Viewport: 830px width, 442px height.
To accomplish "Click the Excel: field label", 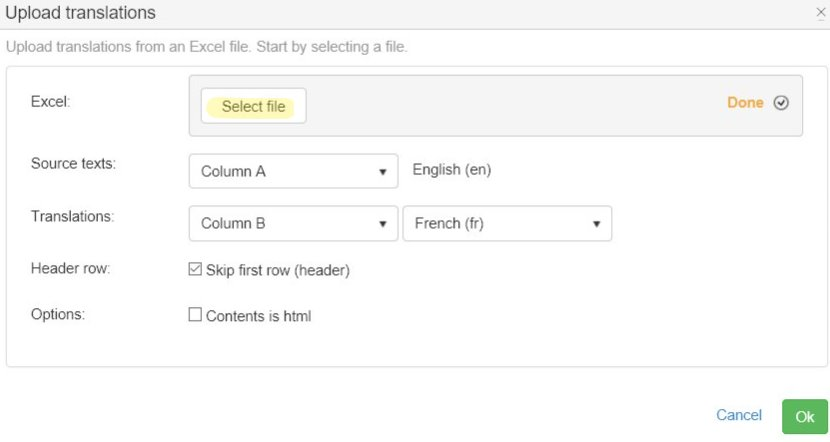I will coord(50,102).
